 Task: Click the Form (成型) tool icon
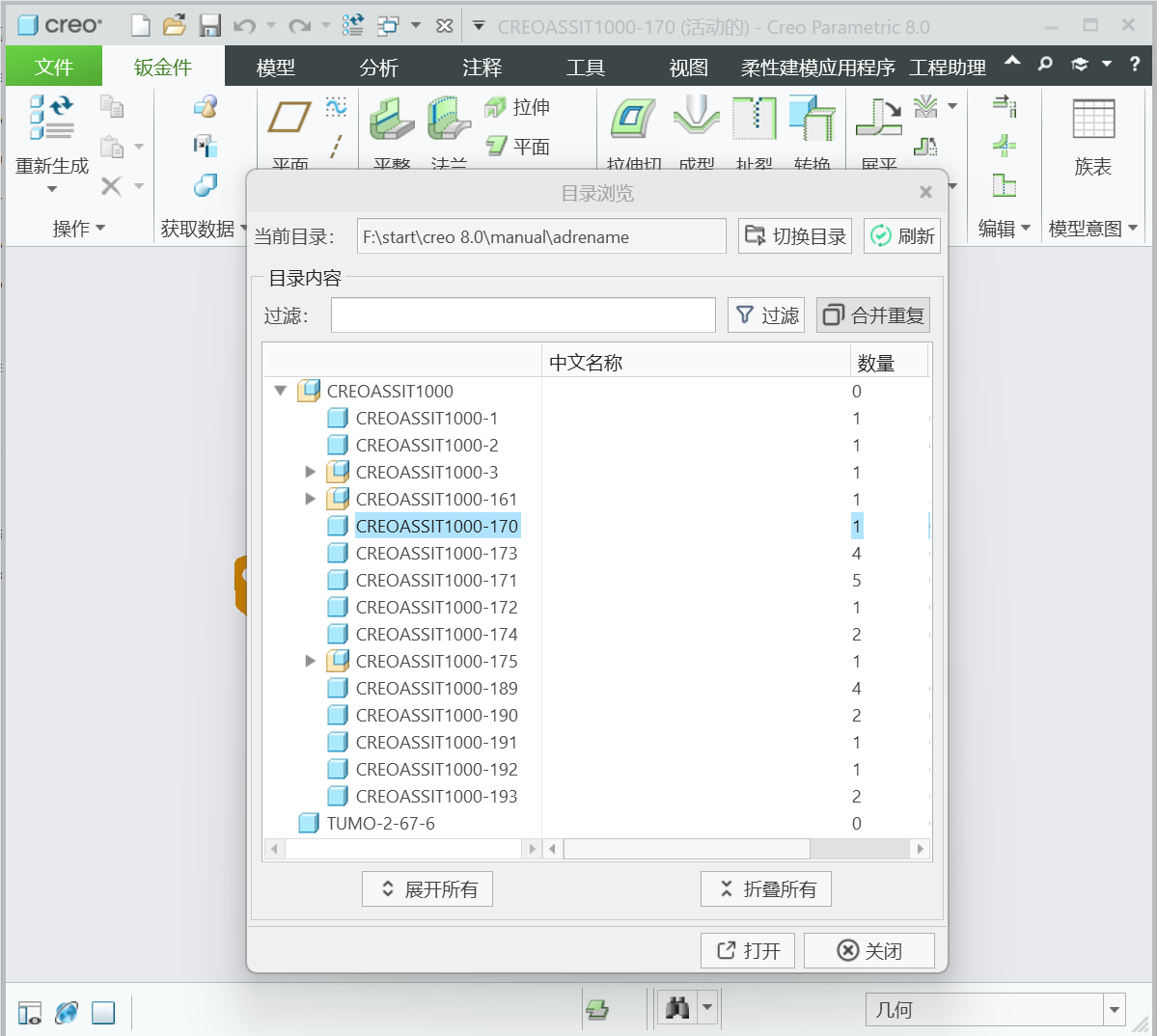pyautogui.click(x=696, y=120)
